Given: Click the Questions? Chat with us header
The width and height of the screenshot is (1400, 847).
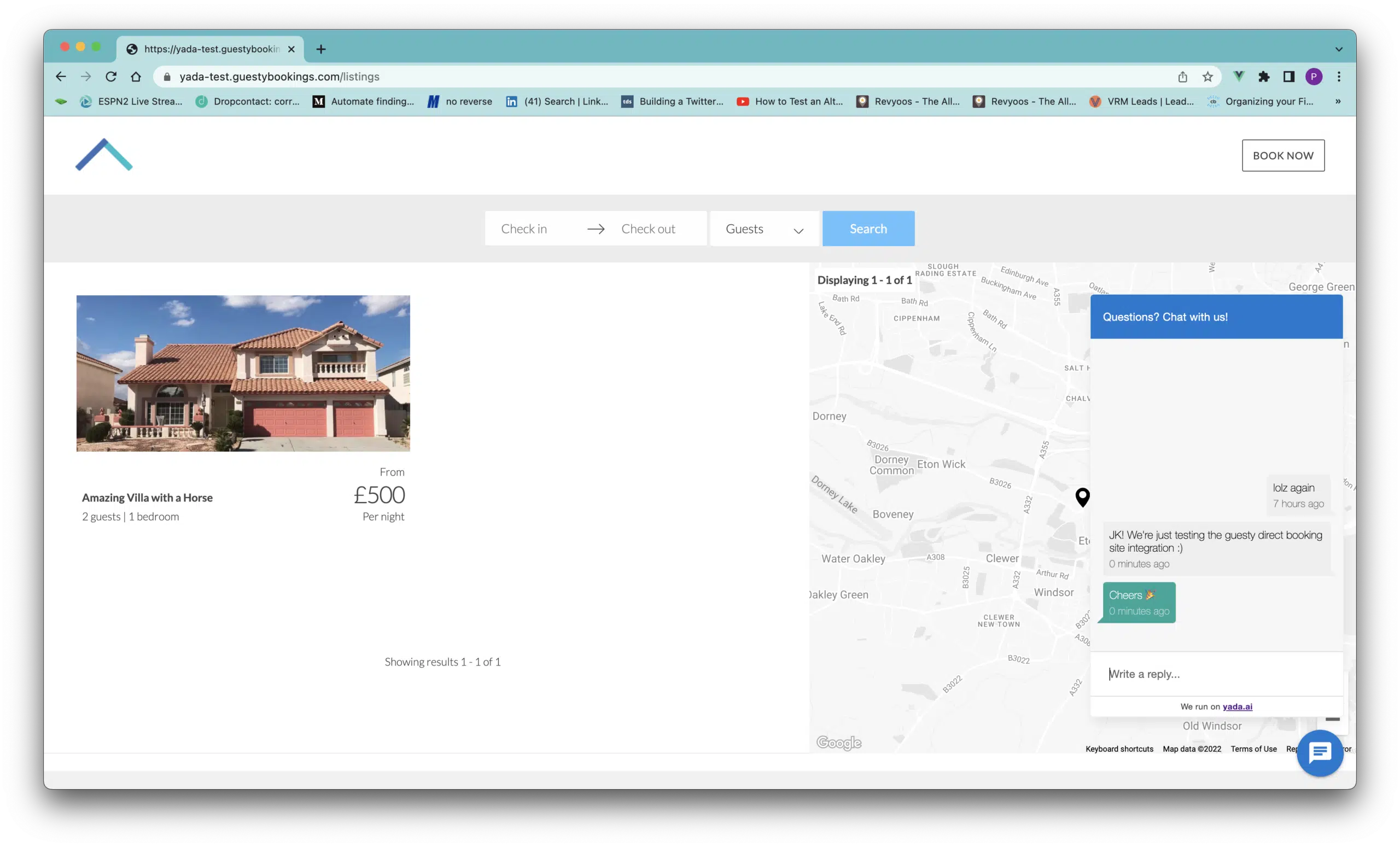Looking at the screenshot, I should point(1216,317).
